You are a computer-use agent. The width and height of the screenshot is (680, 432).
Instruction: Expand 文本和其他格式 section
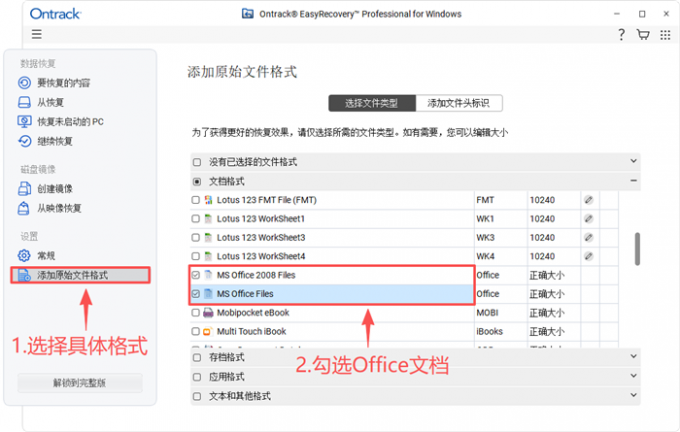633,395
